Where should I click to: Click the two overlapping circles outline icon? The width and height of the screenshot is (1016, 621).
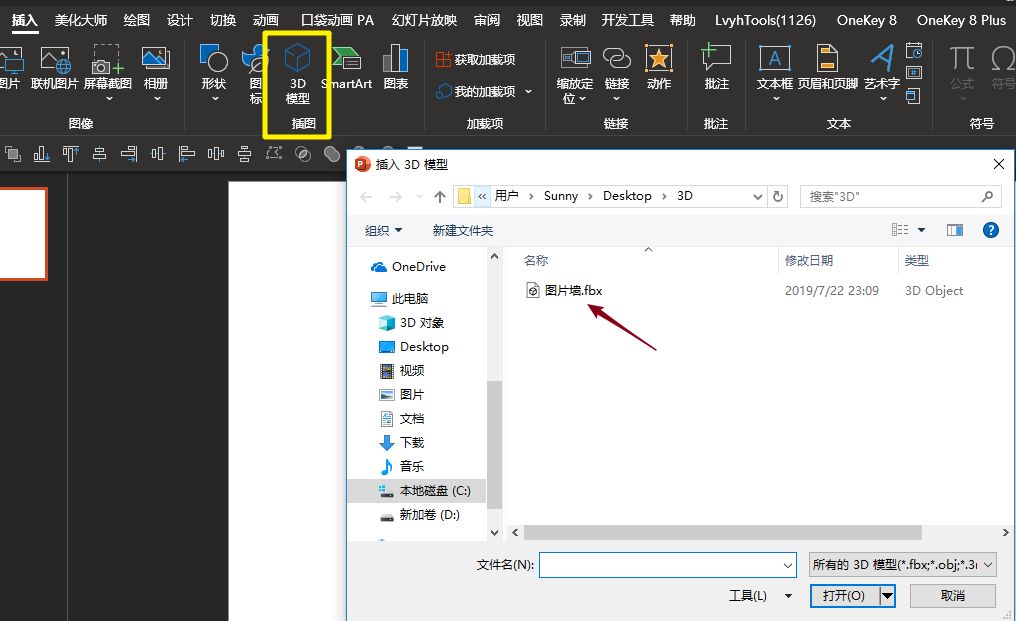(x=303, y=154)
